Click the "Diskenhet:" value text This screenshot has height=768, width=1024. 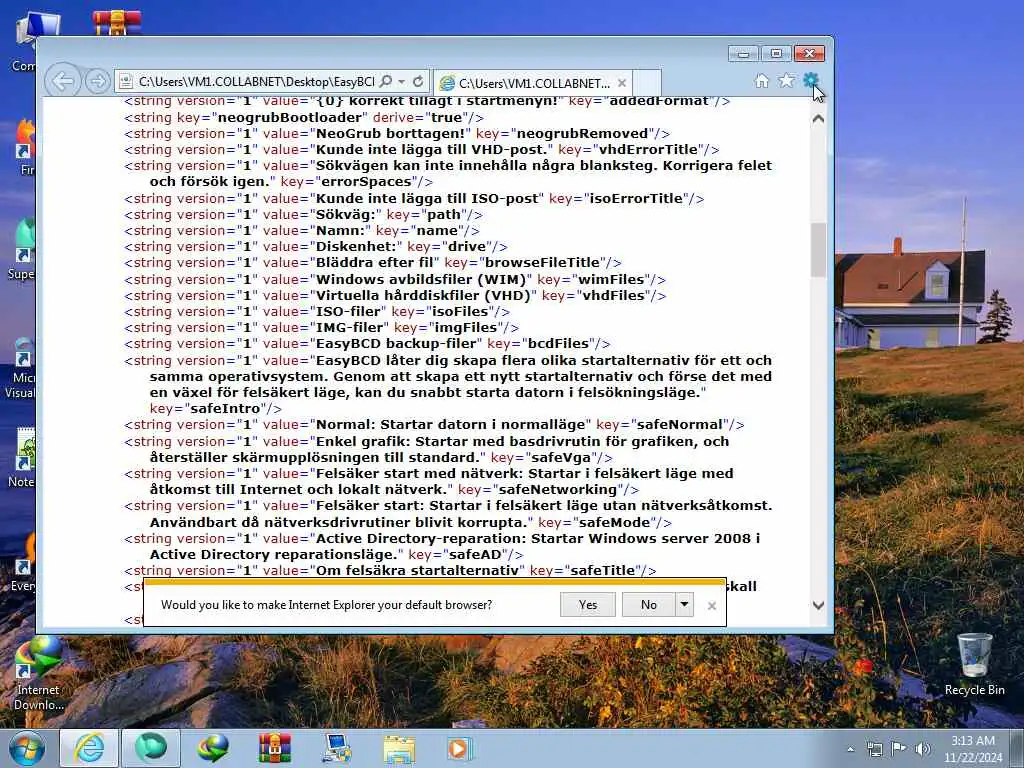point(357,246)
